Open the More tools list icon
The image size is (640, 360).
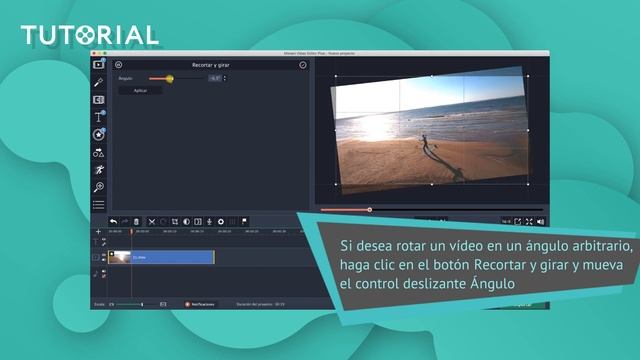coord(98,204)
